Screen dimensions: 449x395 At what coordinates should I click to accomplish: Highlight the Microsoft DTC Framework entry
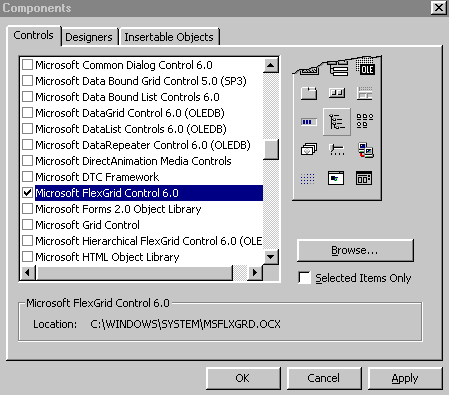(97, 177)
